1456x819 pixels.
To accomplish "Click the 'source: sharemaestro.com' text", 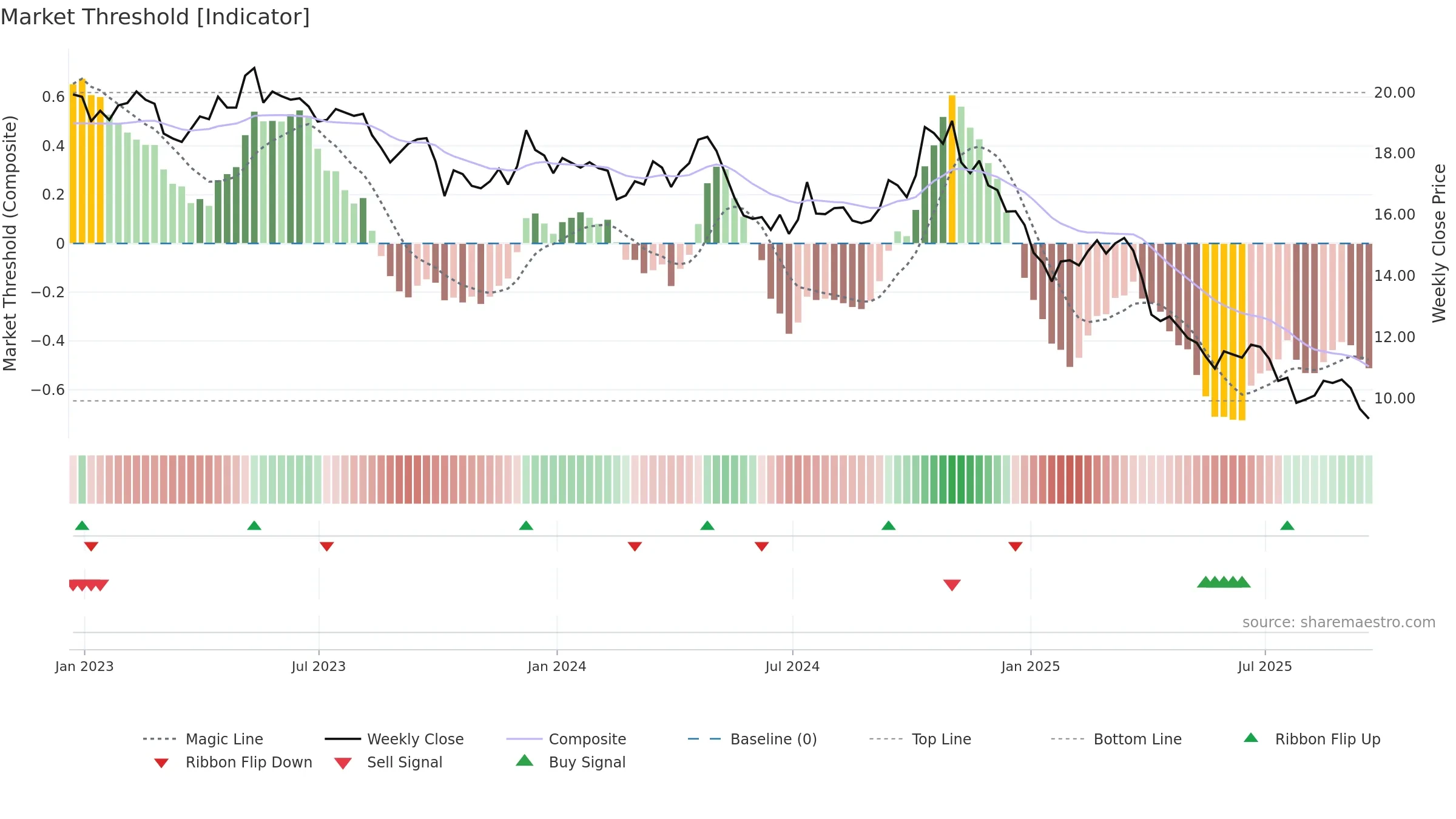I will 1339,622.
